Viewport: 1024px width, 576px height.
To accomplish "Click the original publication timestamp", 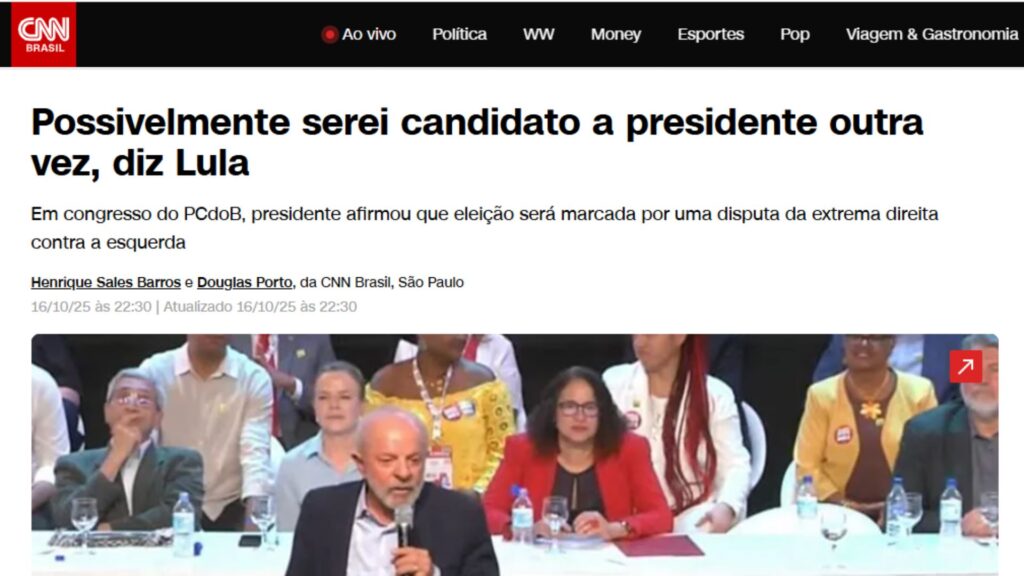I will 91,307.
